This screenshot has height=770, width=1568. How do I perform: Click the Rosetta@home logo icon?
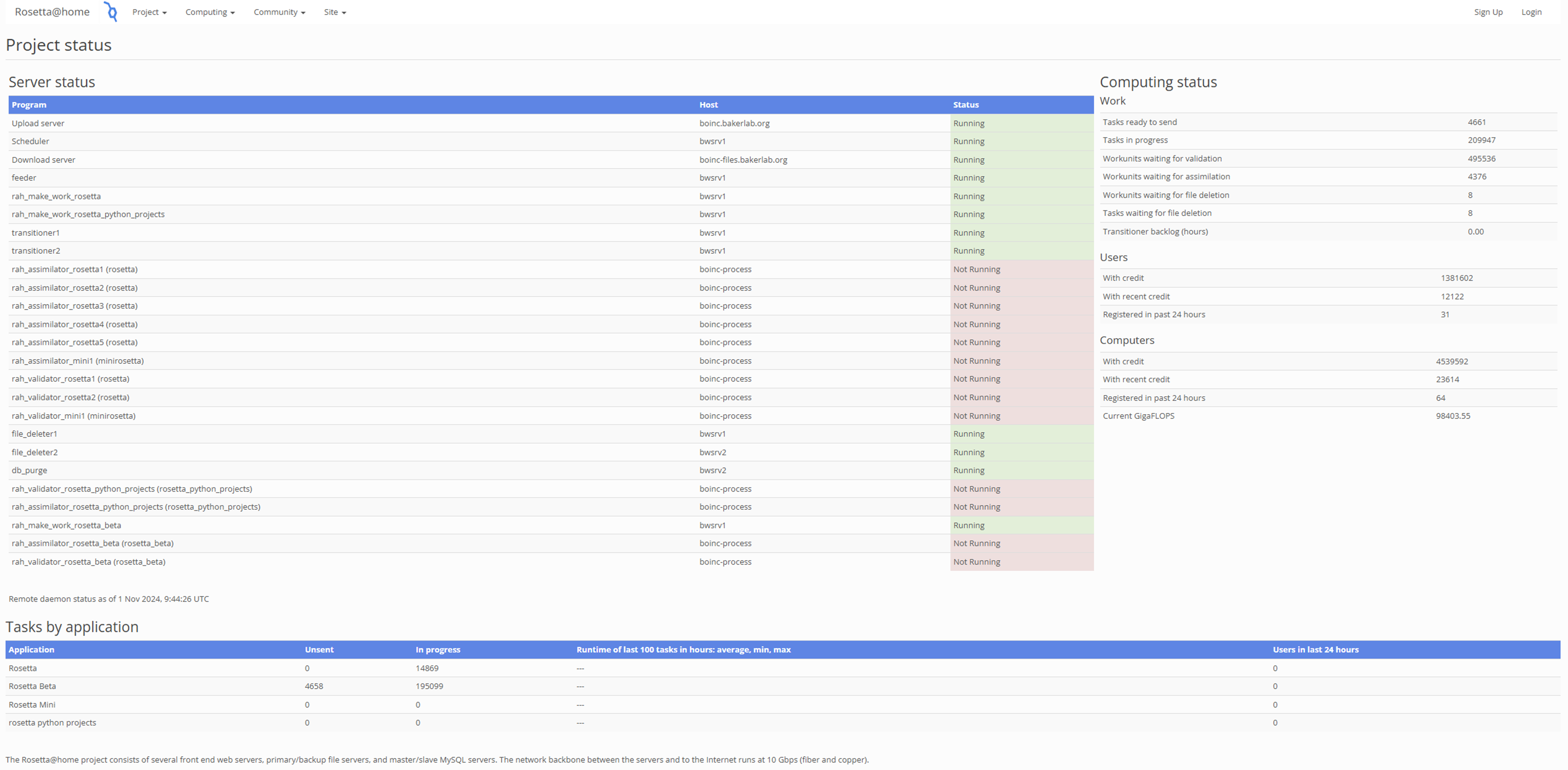111,11
